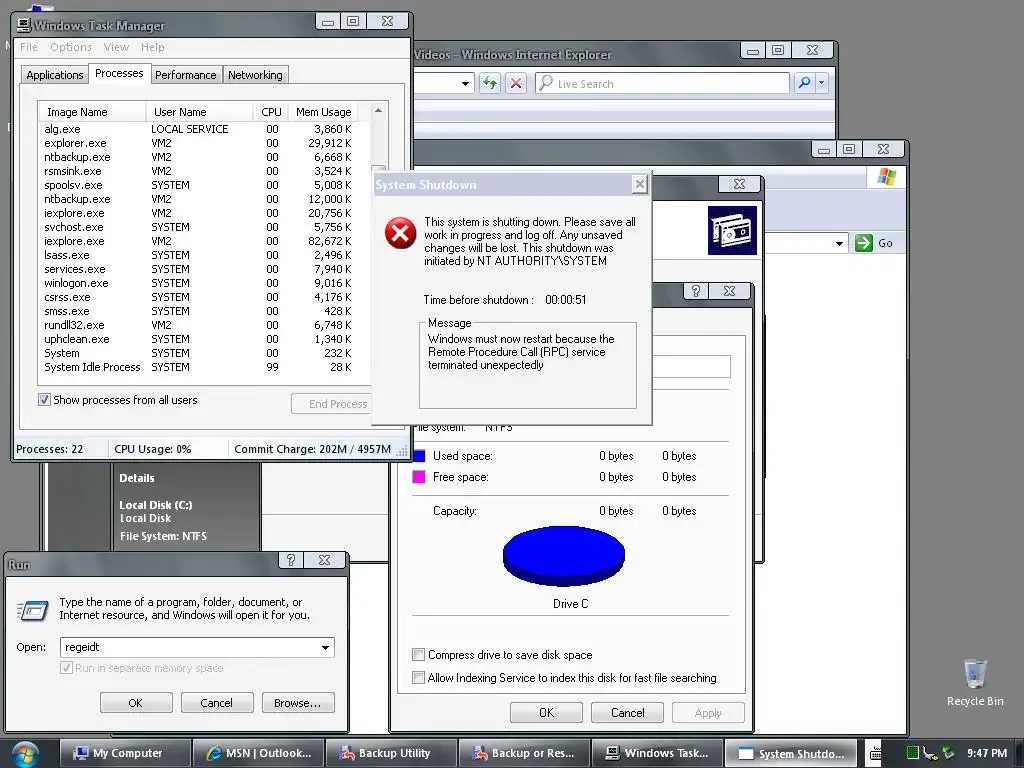Sort processes by Image Name column
The width and height of the screenshot is (1024, 768).
tap(91, 112)
